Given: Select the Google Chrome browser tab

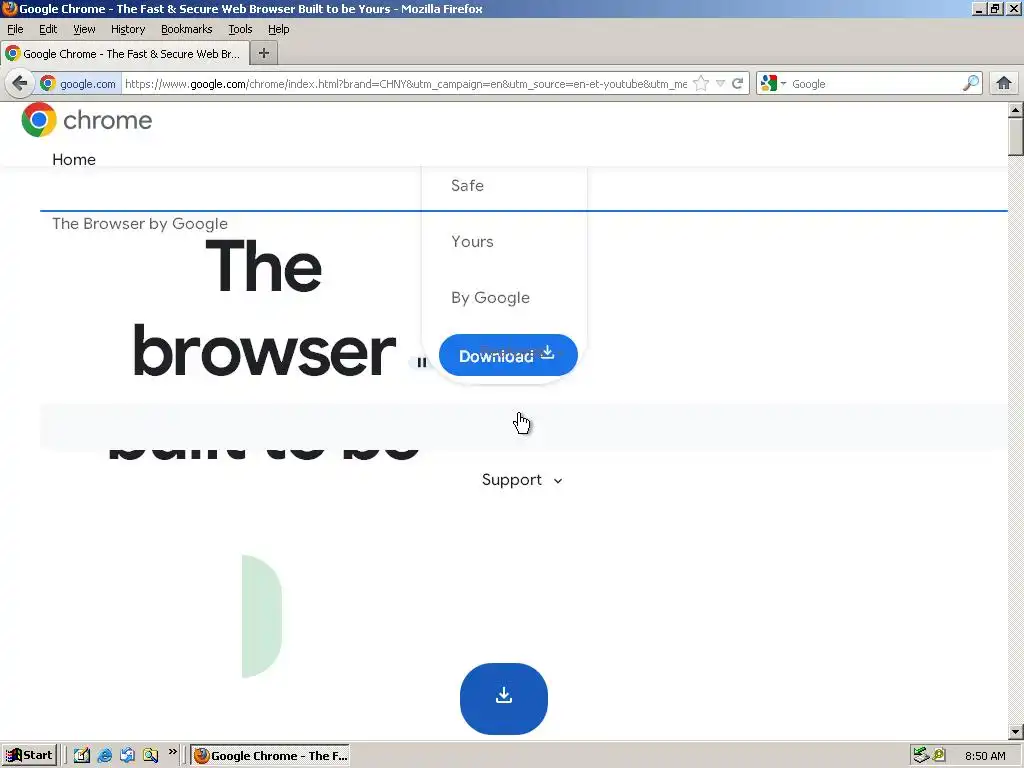Looking at the screenshot, I should [125, 54].
